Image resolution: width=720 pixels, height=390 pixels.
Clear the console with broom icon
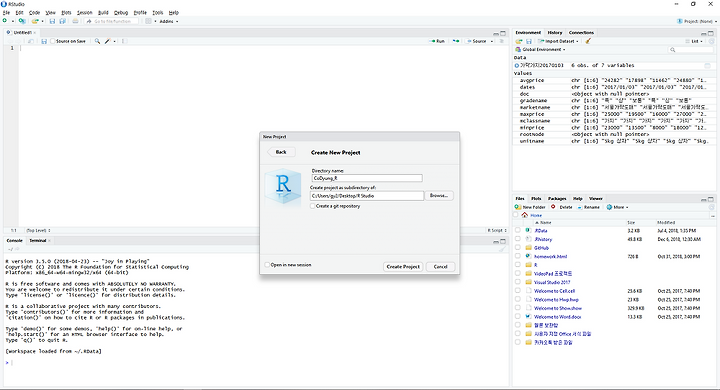click(502, 249)
